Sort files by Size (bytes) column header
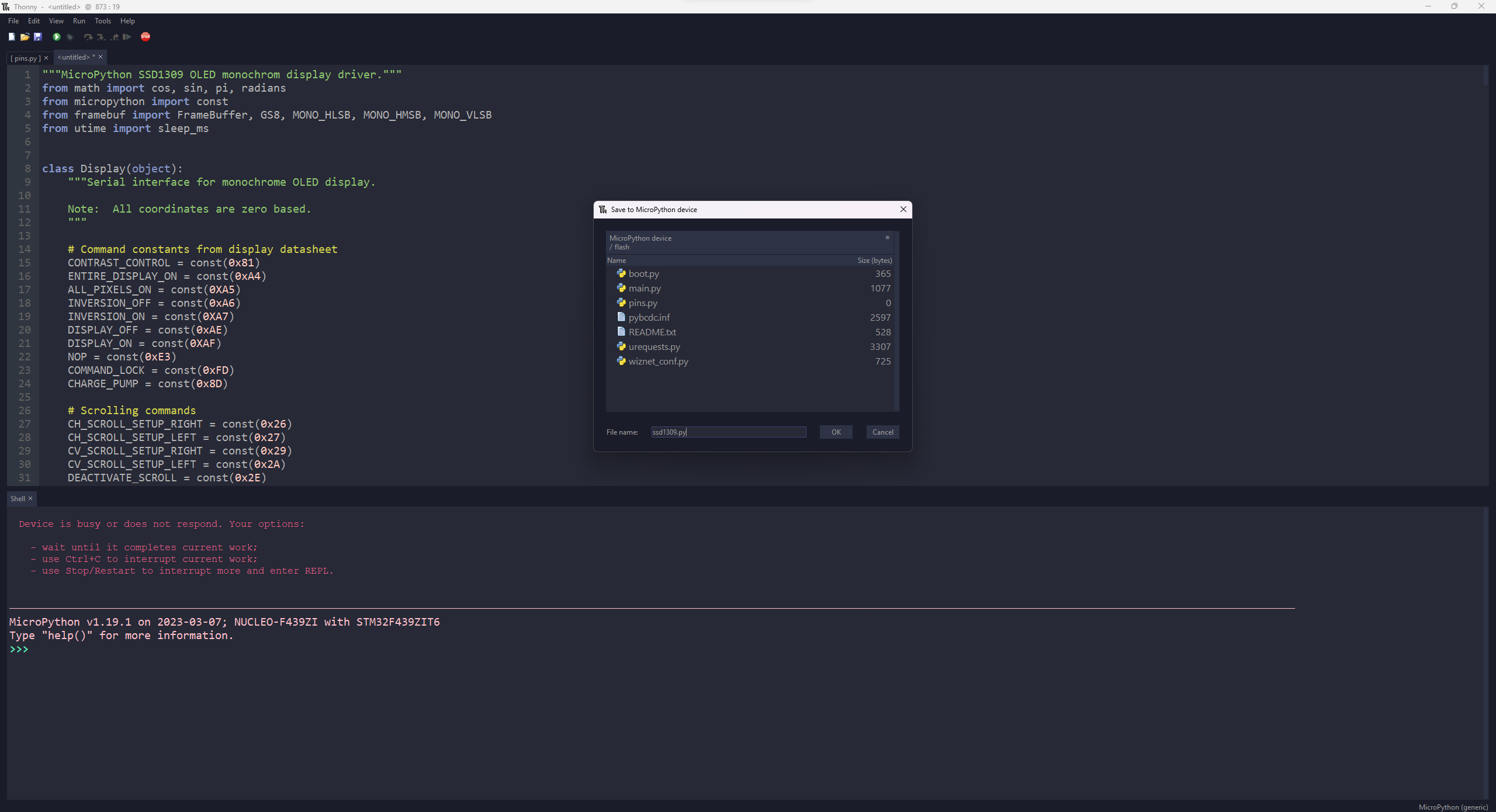This screenshot has width=1496, height=812. point(875,261)
